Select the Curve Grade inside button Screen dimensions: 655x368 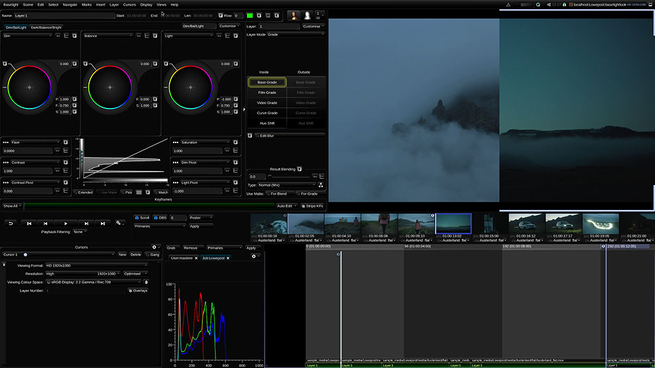267,113
